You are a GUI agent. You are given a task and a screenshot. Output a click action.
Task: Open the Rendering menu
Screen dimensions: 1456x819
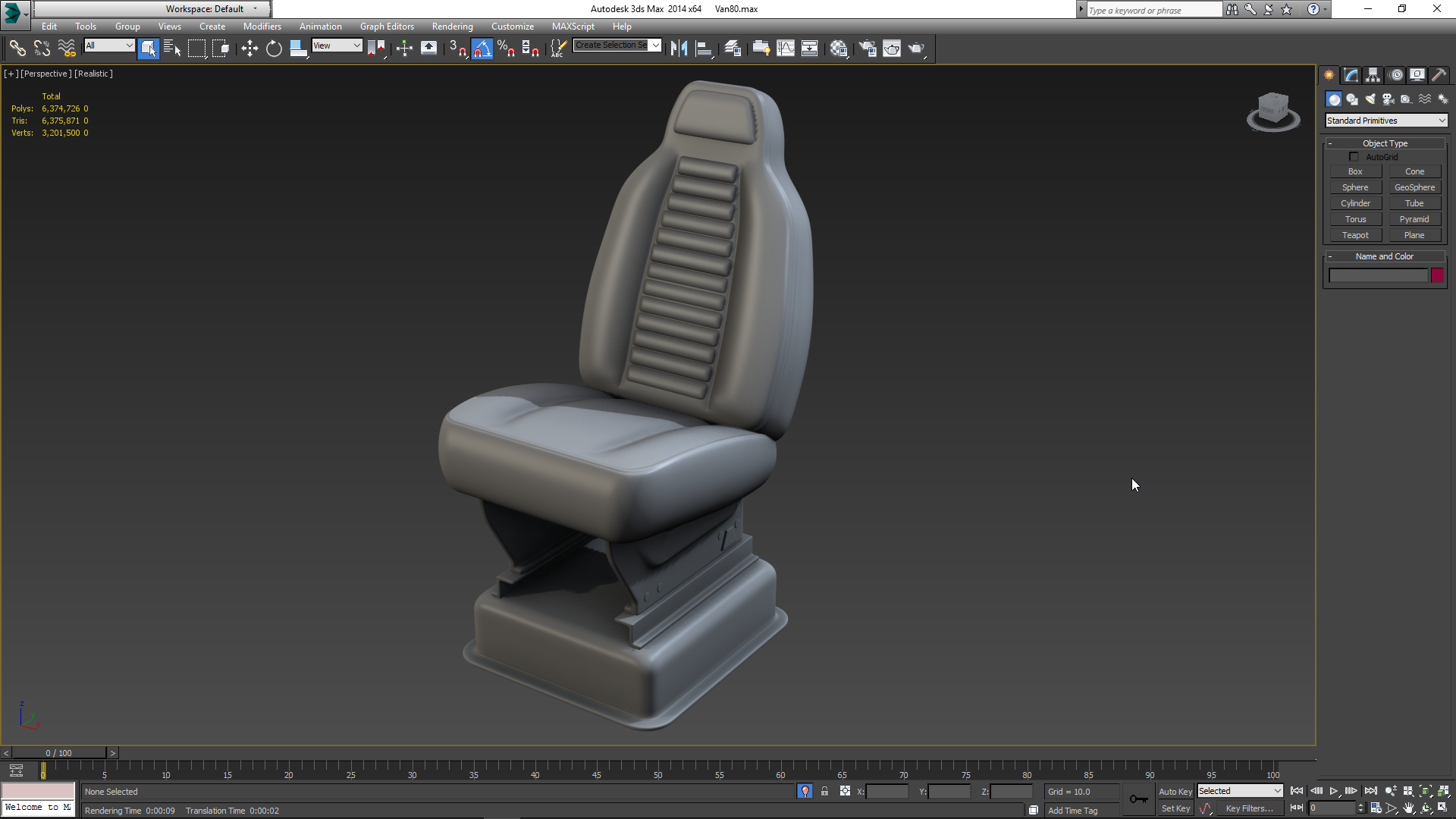(x=452, y=27)
